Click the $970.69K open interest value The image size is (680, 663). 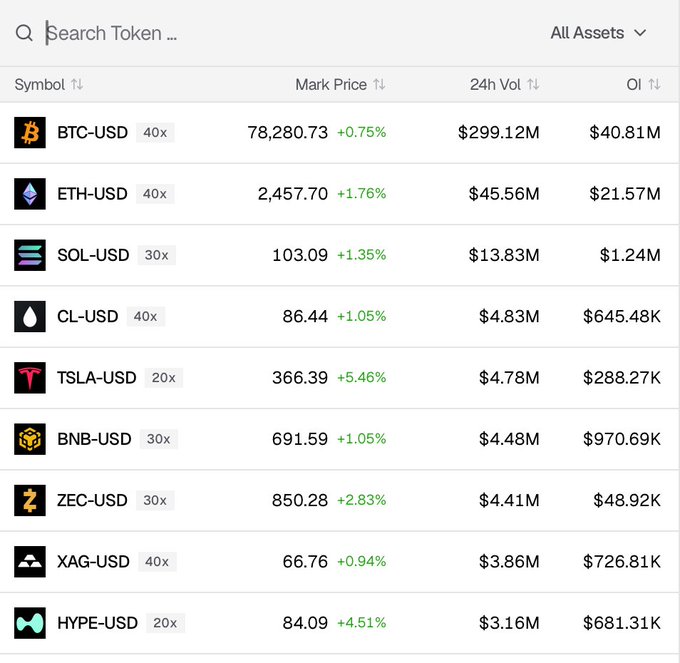pos(622,439)
